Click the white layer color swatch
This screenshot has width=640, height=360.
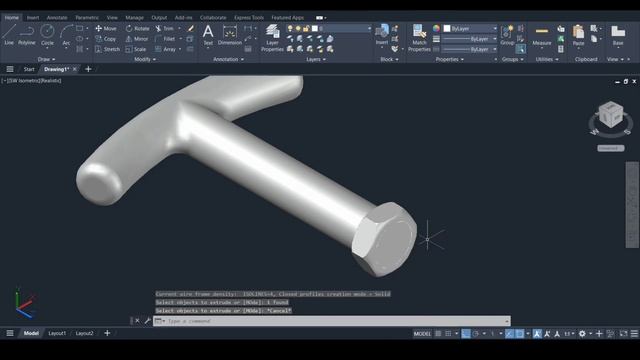[315, 29]
